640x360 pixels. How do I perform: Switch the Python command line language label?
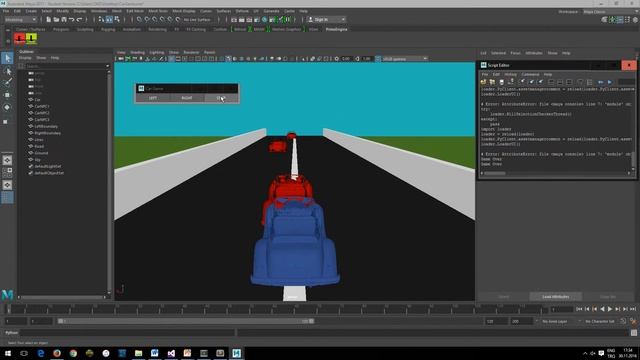[x=11, y=333]
